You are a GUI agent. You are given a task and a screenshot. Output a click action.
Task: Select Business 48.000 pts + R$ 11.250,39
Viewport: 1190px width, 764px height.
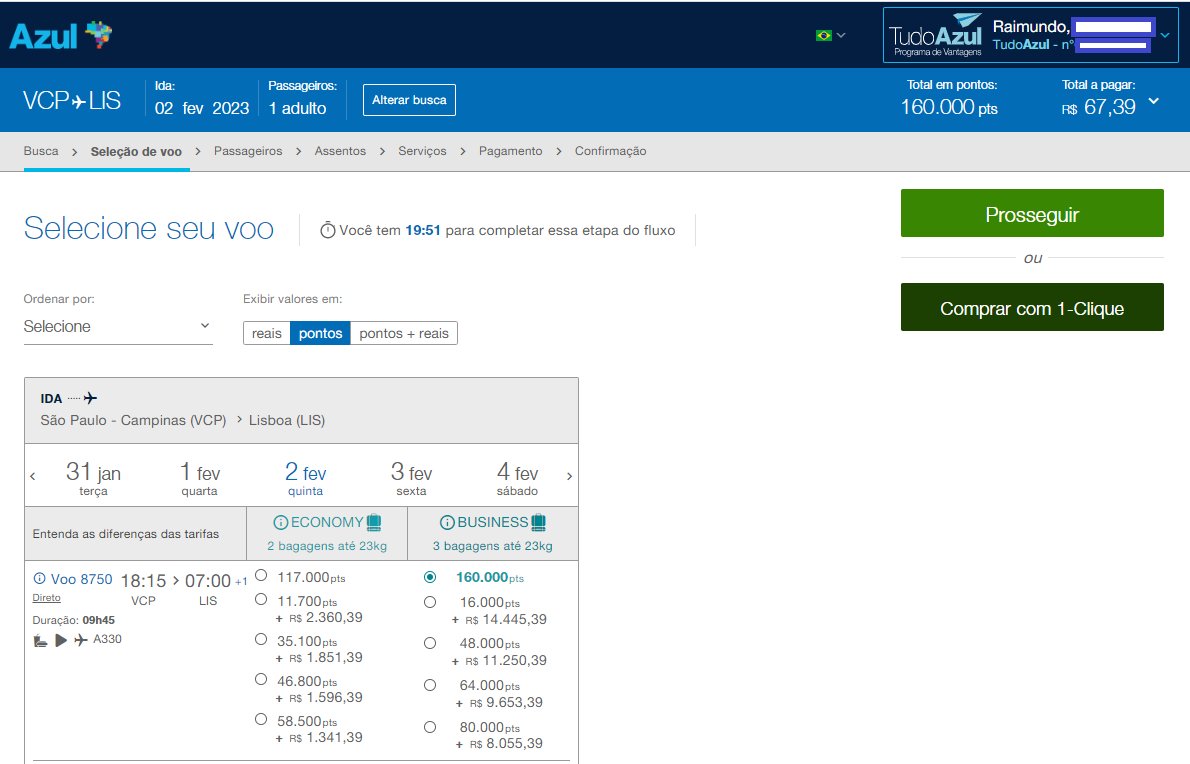point(430,643)
